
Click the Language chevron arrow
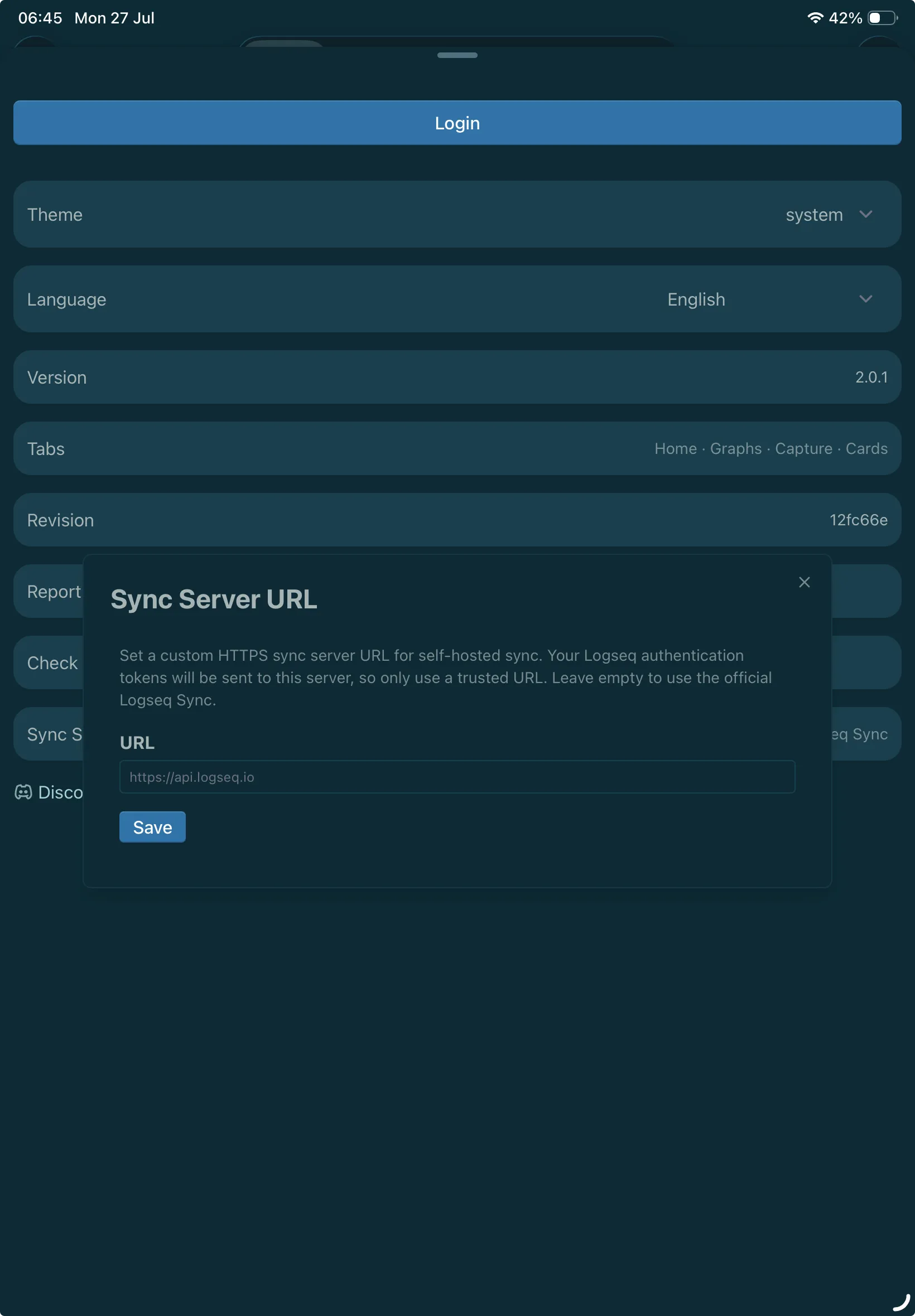865,299
